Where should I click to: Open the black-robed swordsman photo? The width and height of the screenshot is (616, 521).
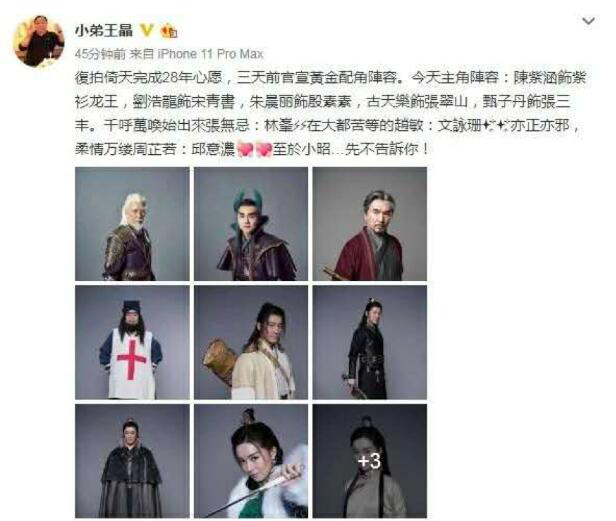[369, 342]
